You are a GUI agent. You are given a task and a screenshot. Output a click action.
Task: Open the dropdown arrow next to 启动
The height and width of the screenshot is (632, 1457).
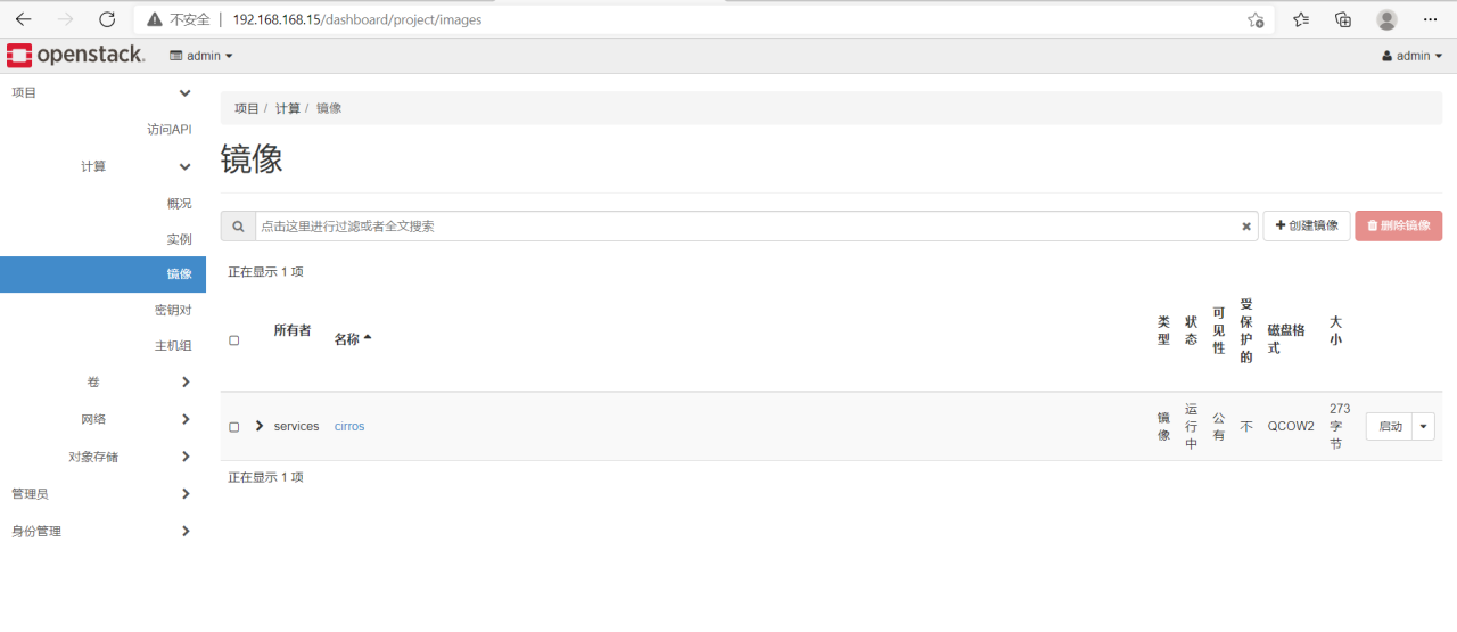[1422, 426]
